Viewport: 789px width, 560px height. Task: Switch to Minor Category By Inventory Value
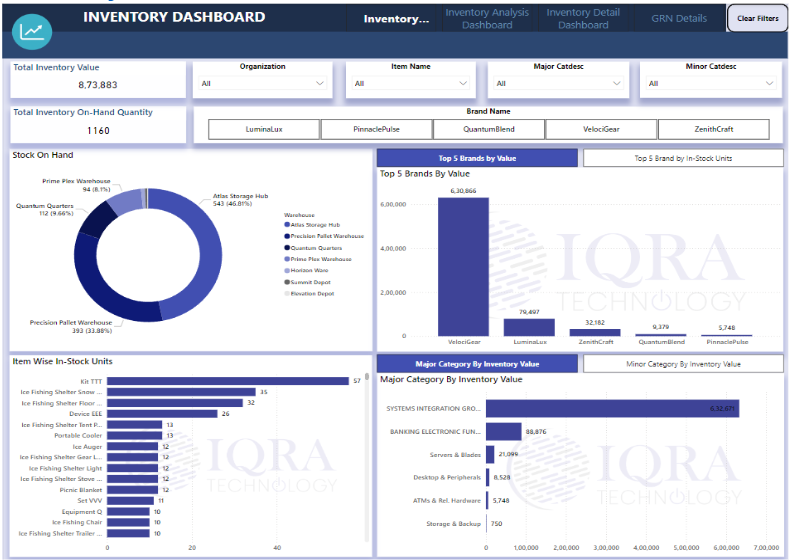pos(683,364)
